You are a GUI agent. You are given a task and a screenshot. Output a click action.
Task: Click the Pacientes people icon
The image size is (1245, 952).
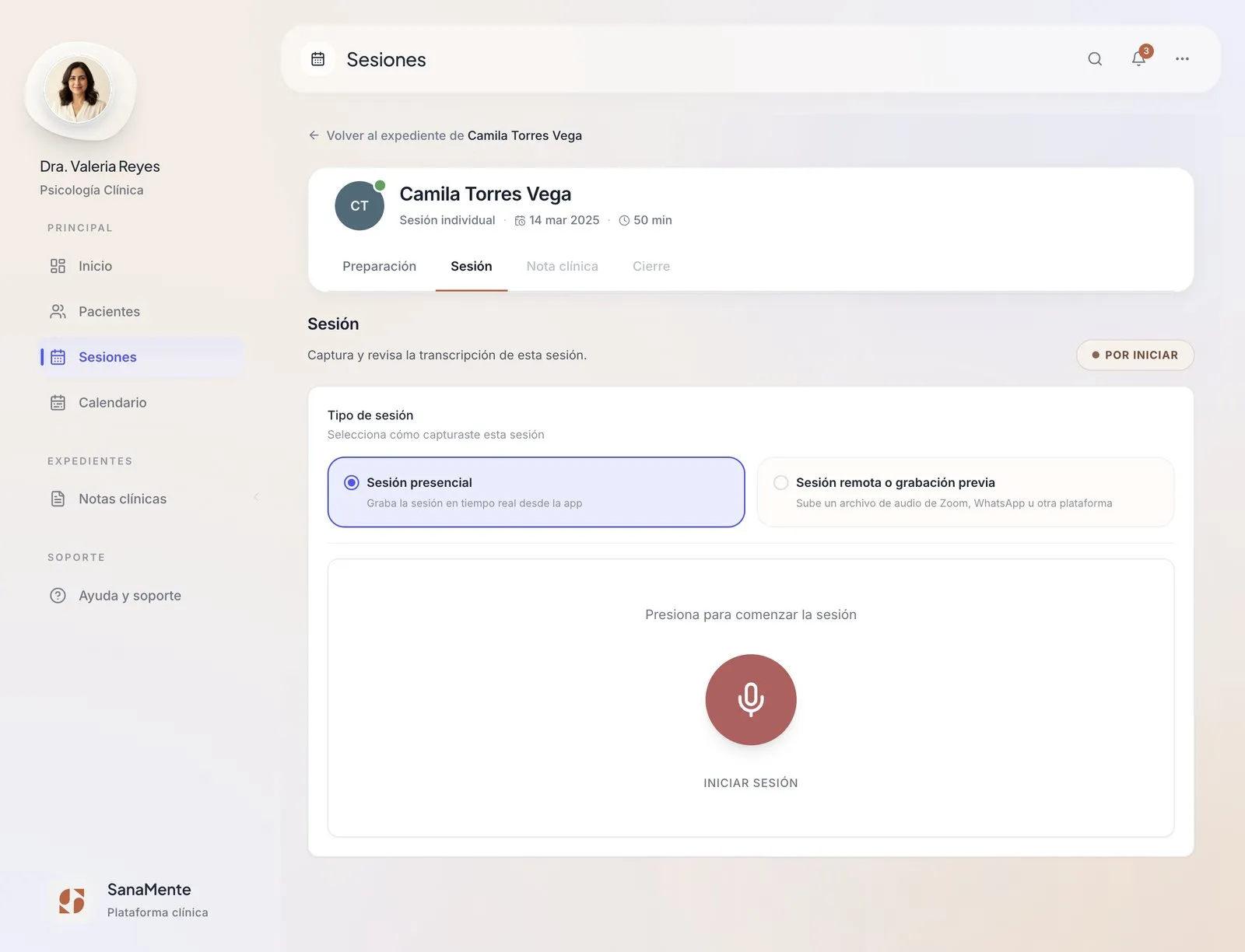coord(58,312)
